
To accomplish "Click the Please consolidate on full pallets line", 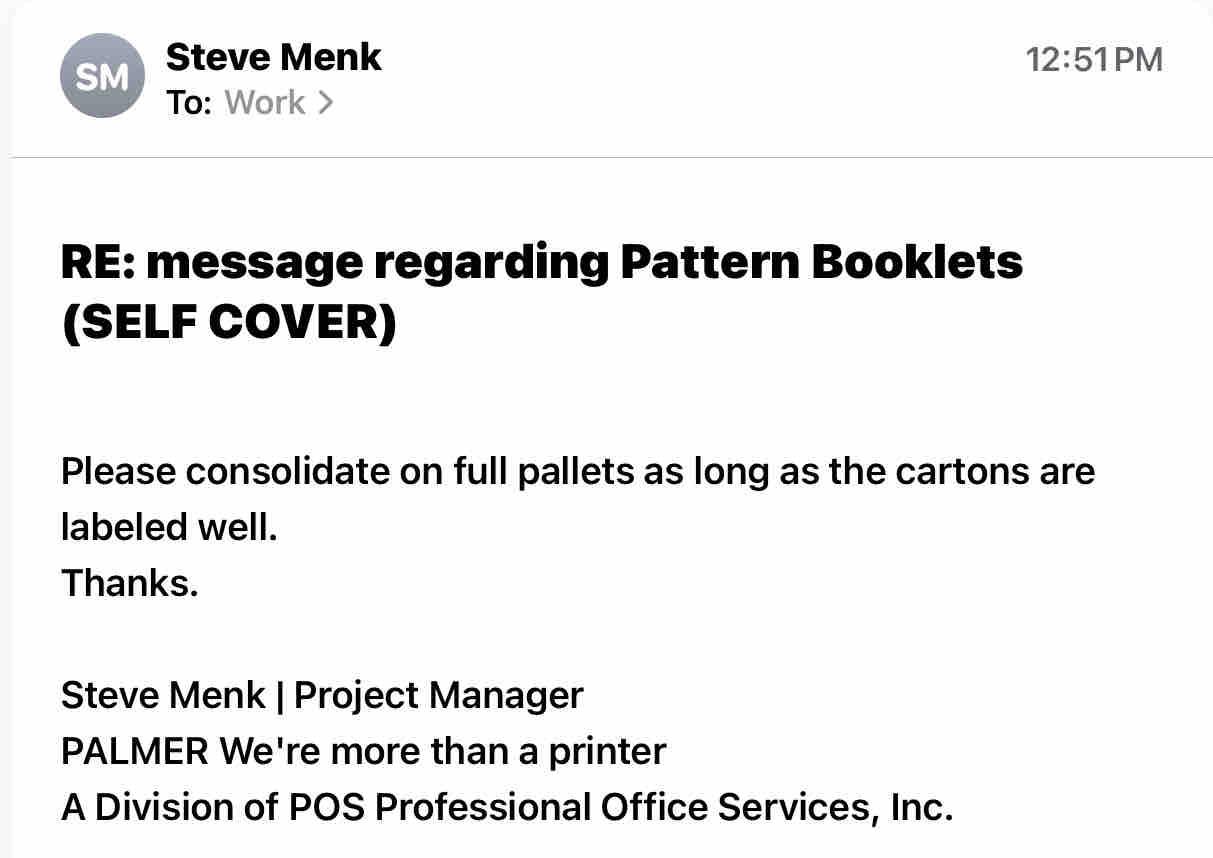I will point(577,471).
